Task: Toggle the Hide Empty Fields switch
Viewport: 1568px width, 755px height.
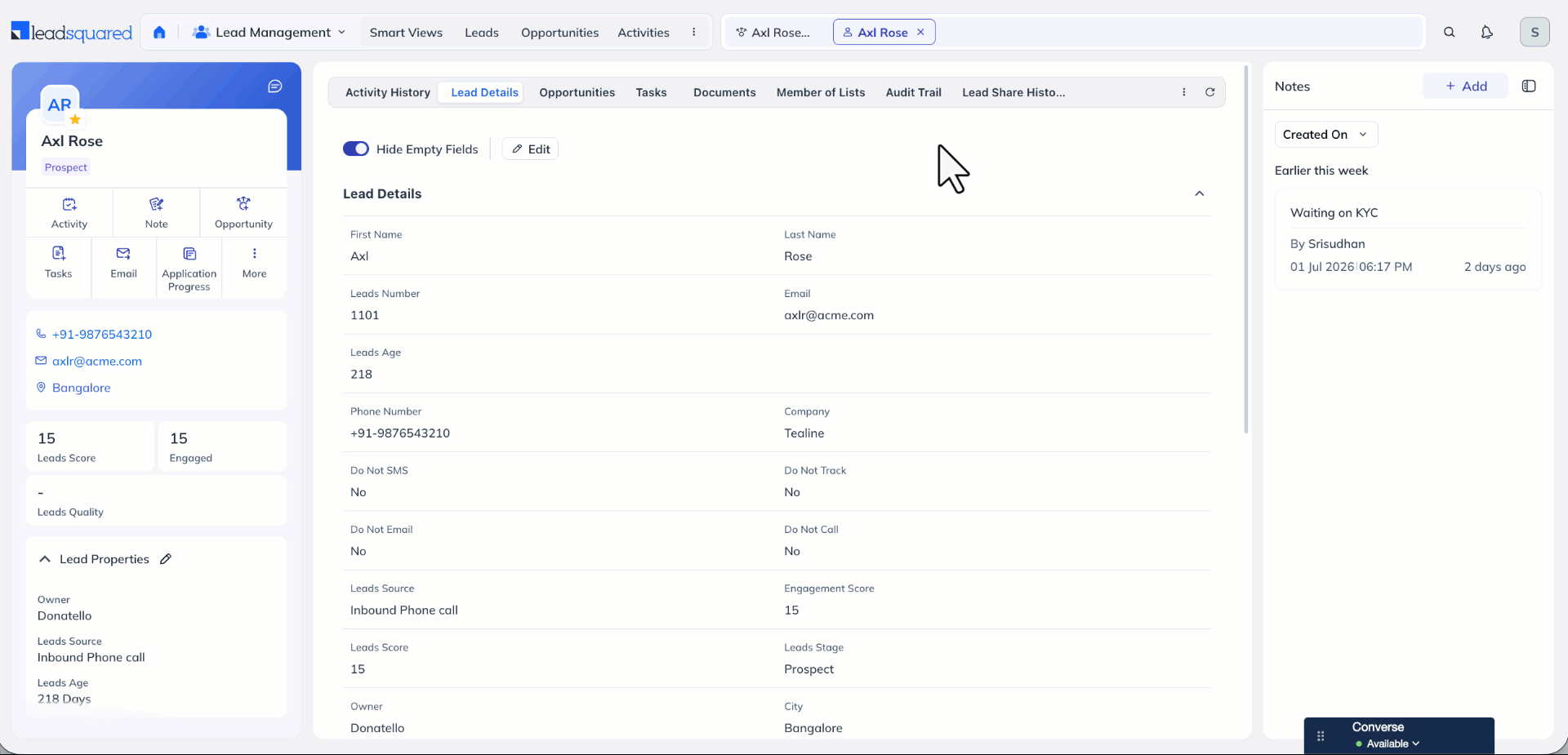Action: [356, 149]
